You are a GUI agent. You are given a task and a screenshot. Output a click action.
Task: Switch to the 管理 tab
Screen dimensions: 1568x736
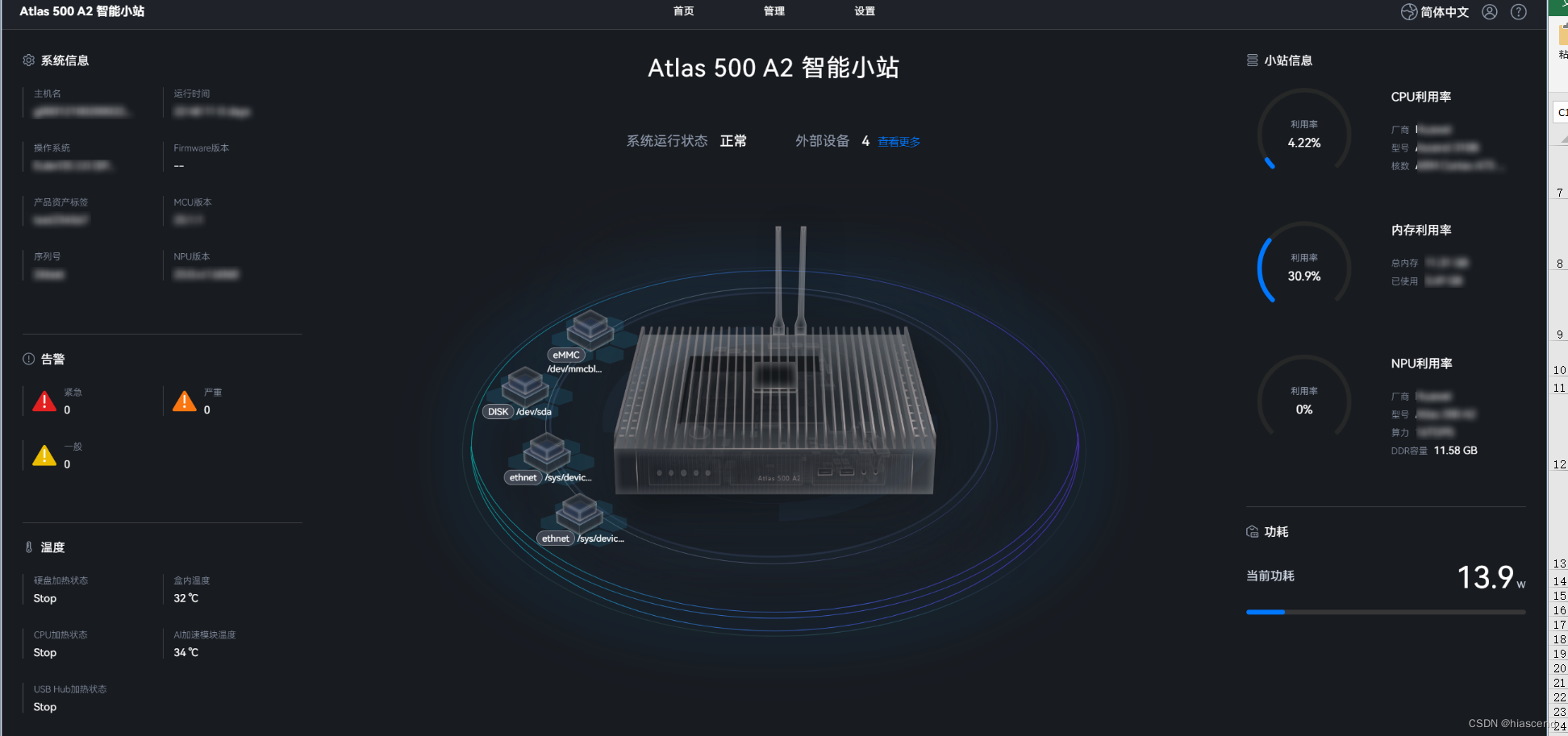tap(774, 11)
